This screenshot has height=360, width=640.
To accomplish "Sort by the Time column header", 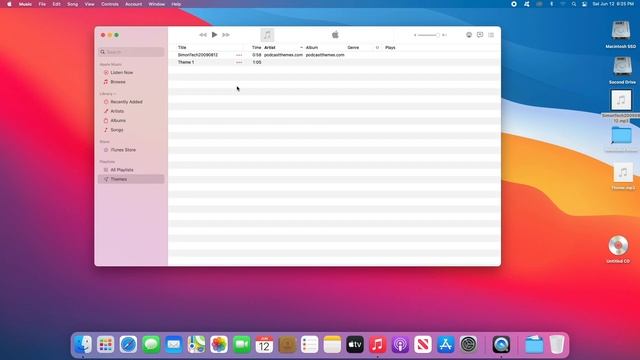I will (x=256, y=47).
